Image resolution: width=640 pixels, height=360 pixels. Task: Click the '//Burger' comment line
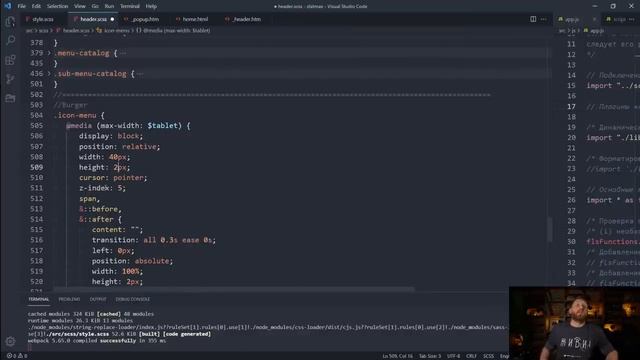(x=70, y=105)
